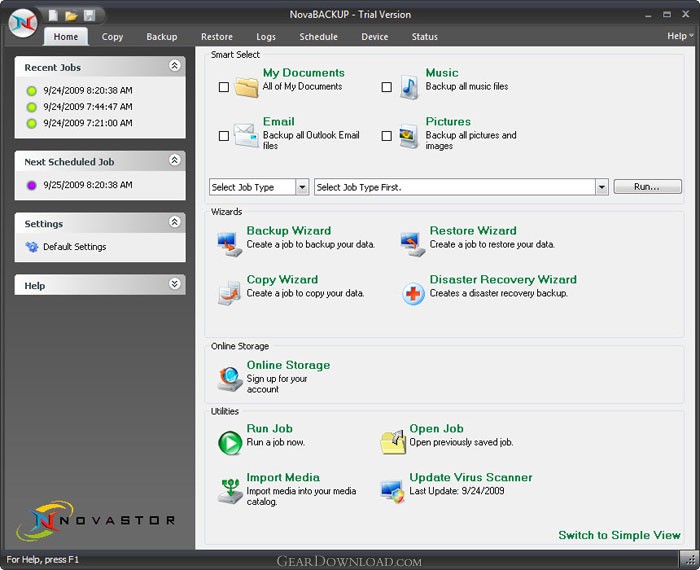Click the My Documents folder icon
The height and width of the screenshot is (570, 700).
coord(246,86)
